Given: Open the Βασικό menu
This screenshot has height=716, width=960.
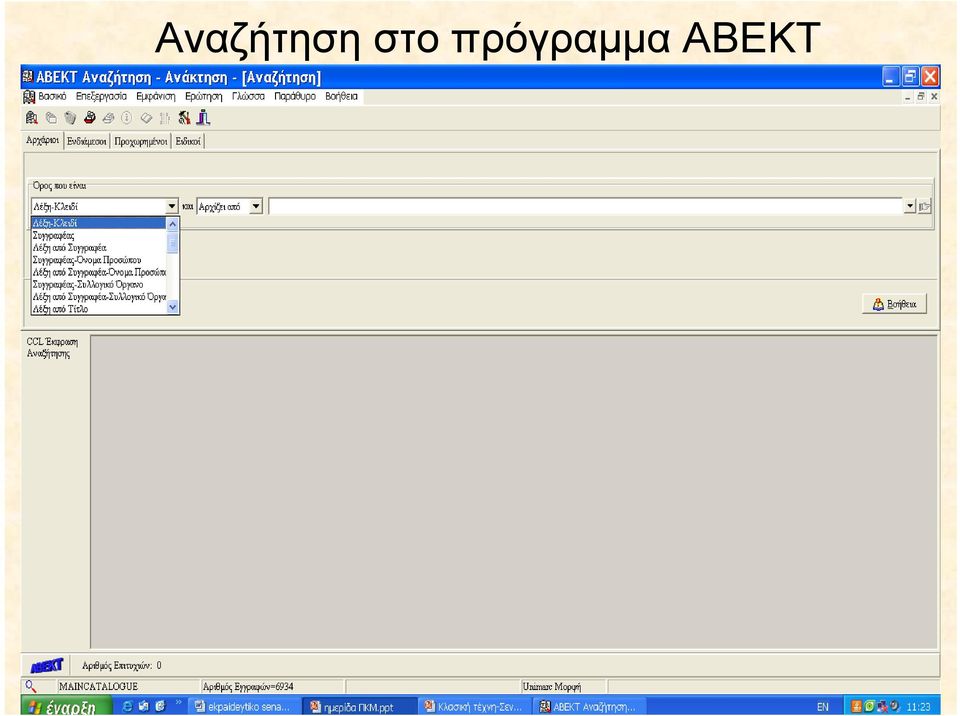Looking at the screenshot, I should click(52, 97).
